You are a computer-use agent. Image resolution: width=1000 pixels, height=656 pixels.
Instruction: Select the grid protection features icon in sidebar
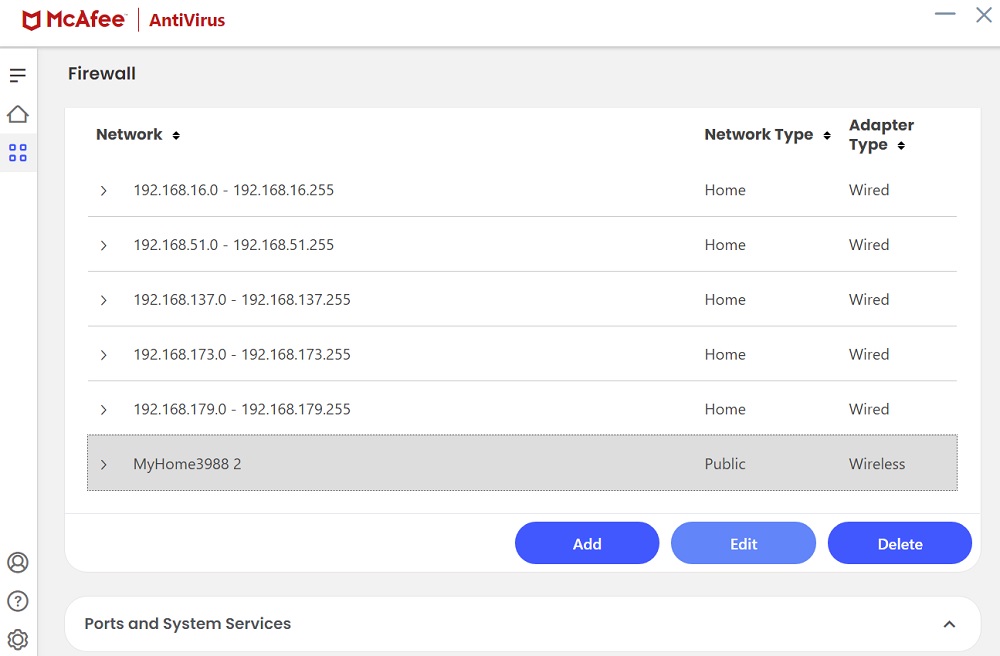(x=17, y=152)
